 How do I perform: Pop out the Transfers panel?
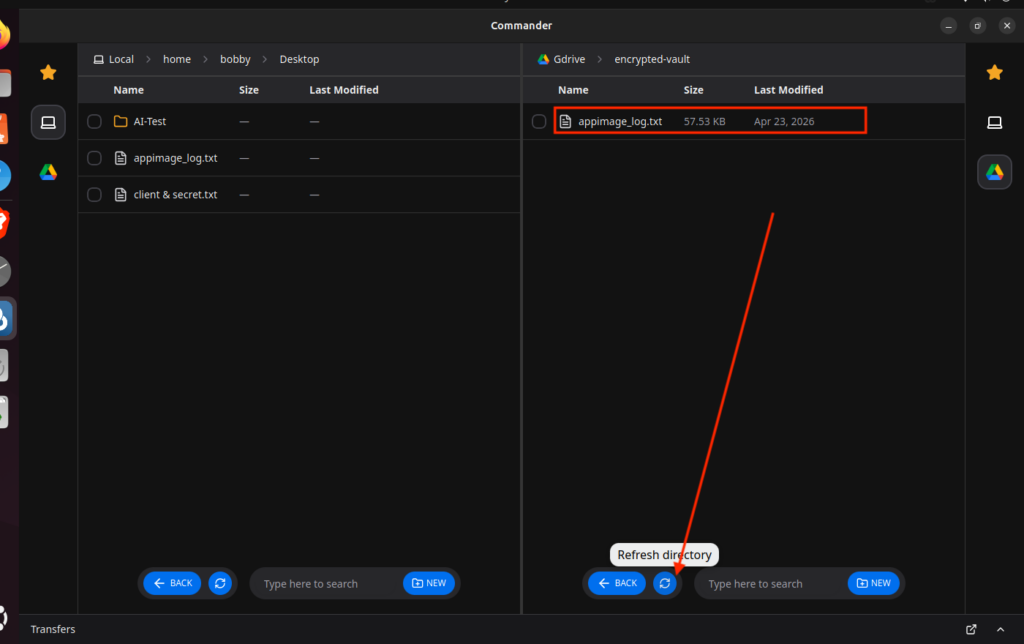point(971,629)
